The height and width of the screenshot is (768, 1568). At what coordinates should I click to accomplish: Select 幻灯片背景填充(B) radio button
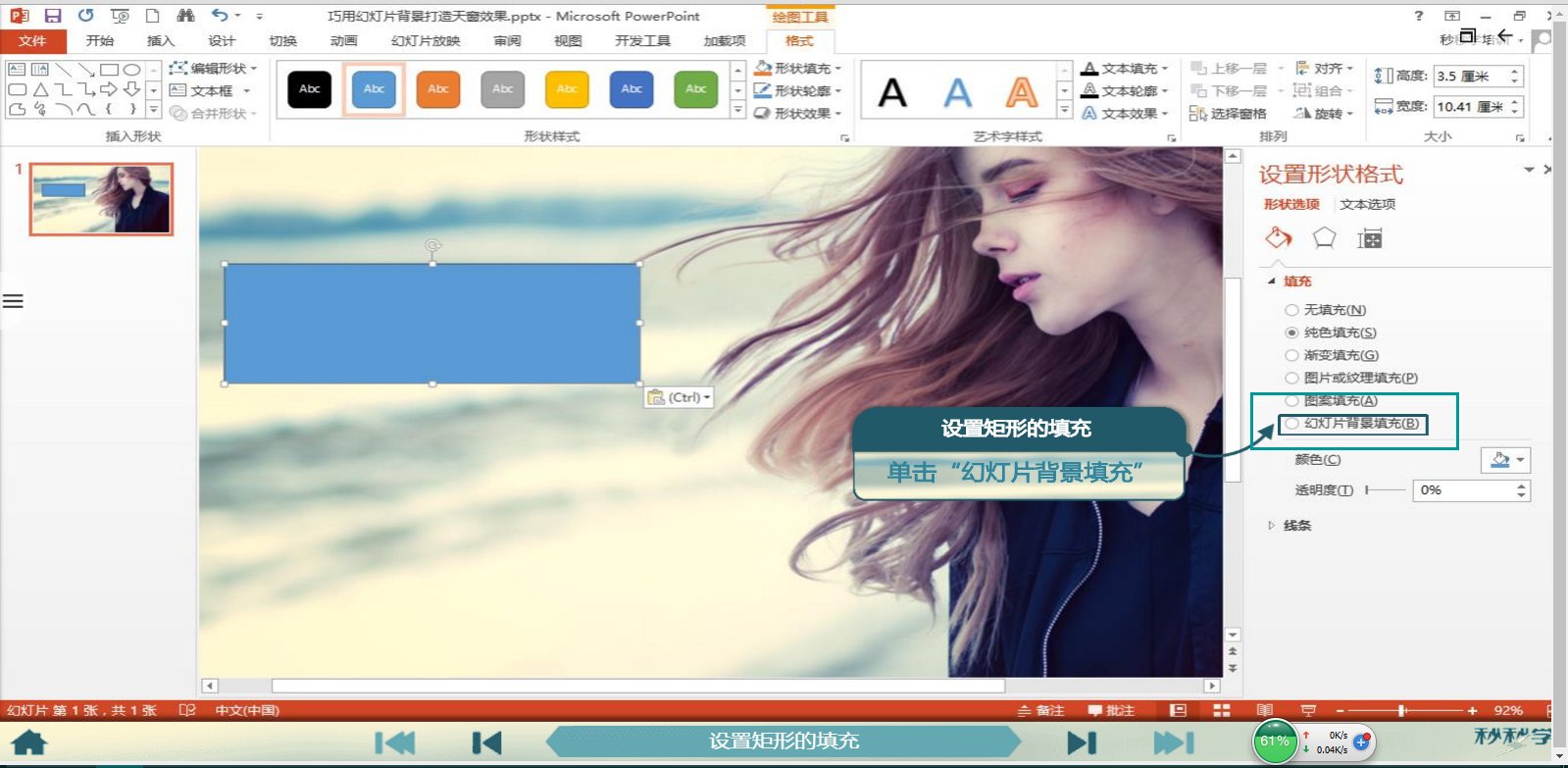1291,424
